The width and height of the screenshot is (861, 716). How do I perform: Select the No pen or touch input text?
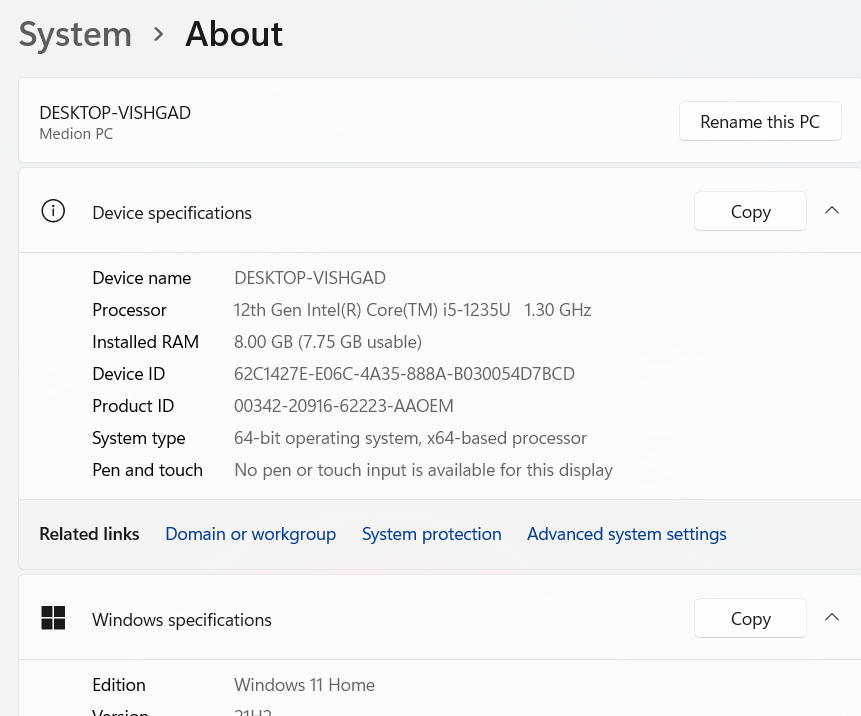(423, 470)
